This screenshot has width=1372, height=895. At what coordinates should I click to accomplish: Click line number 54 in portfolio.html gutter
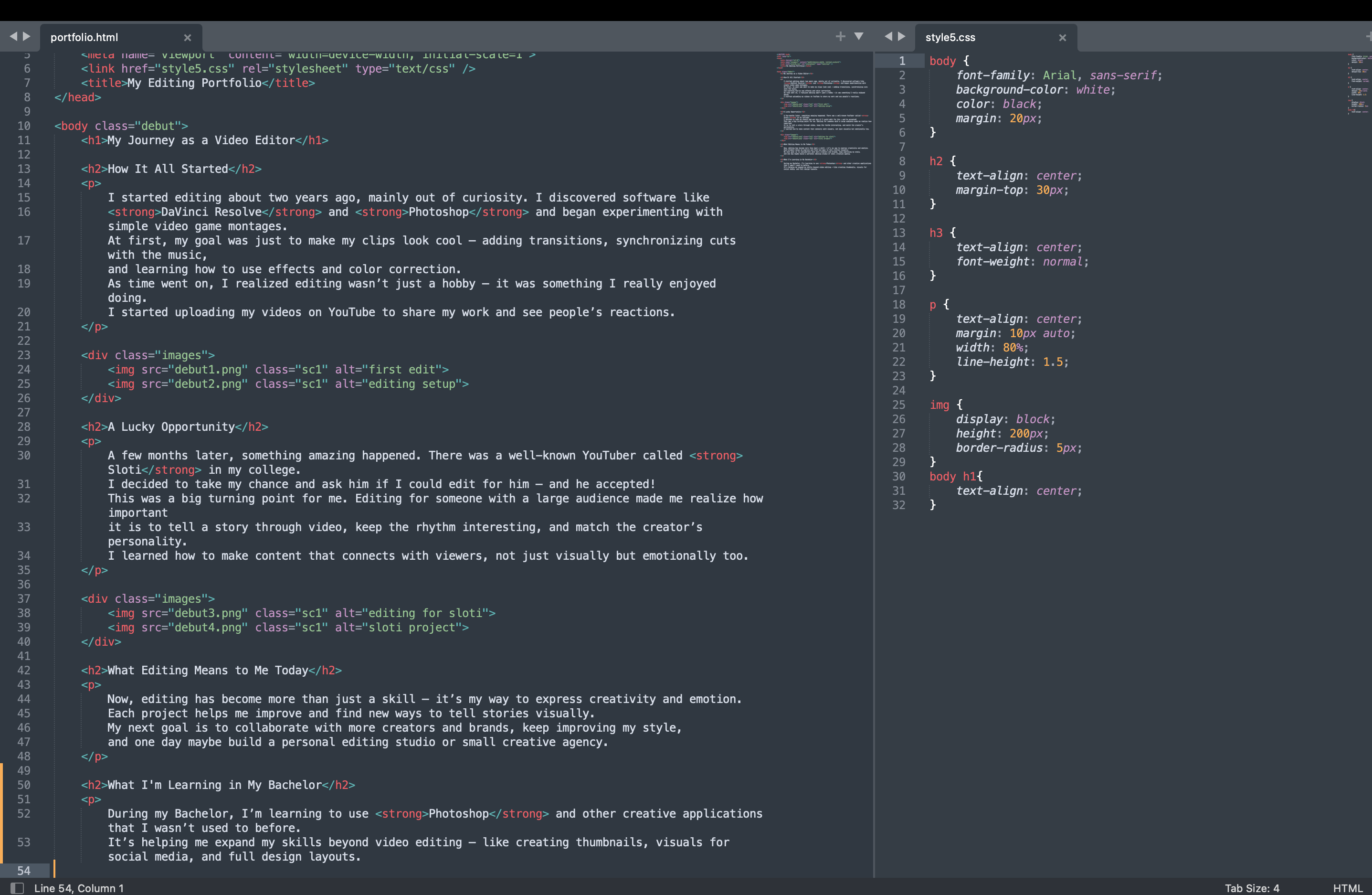click(x=24, y=870)
